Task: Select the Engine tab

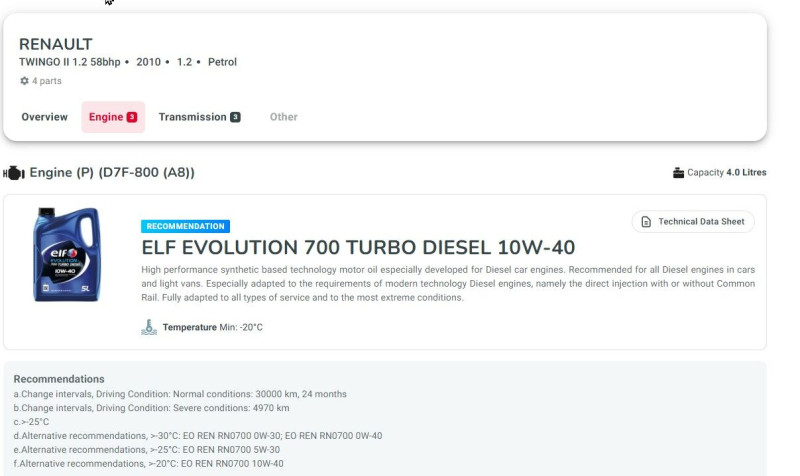Action: (x=113, y=117)
